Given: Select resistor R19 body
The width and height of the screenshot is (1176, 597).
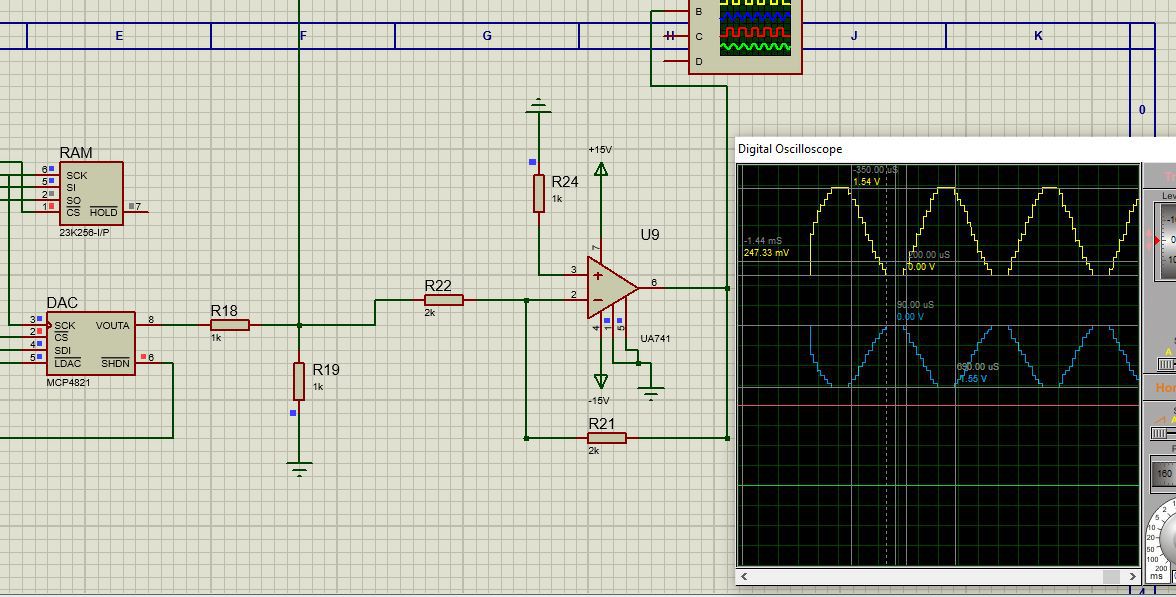Looking at the screenshot, I should coord(298,381).
